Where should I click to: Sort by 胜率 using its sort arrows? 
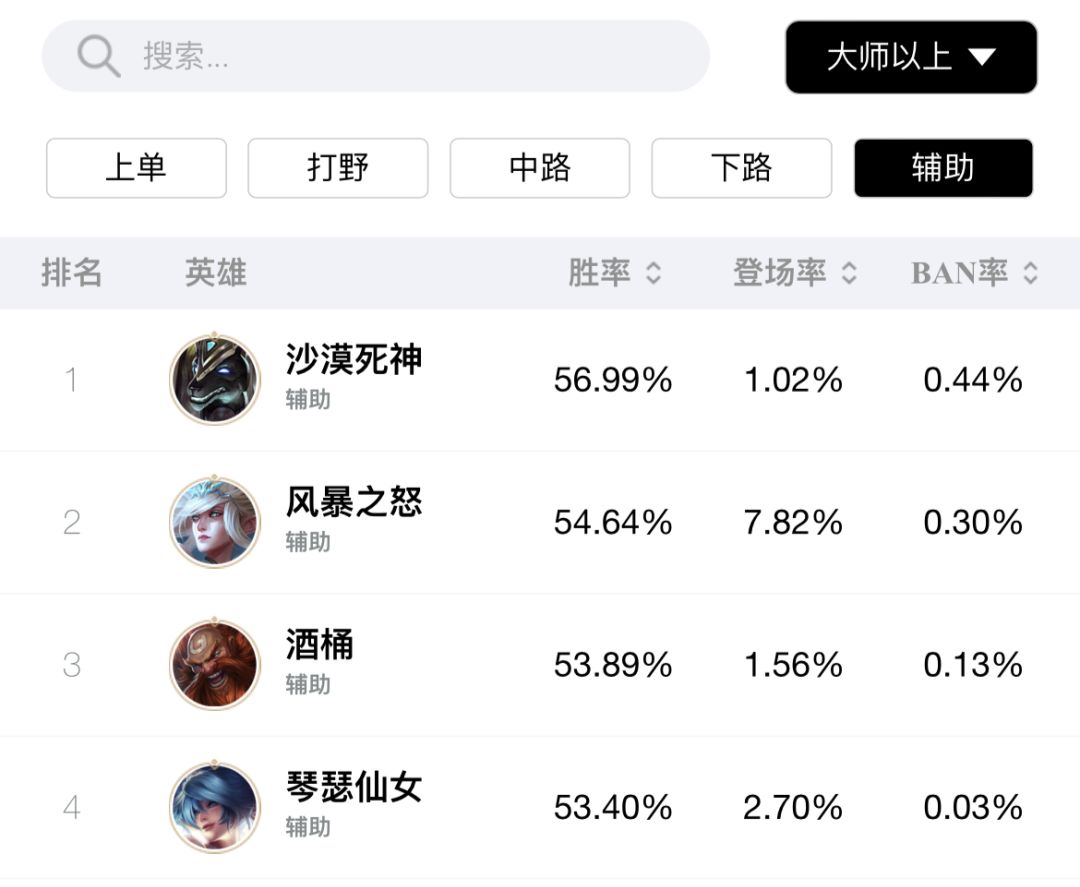click(654, 273)
